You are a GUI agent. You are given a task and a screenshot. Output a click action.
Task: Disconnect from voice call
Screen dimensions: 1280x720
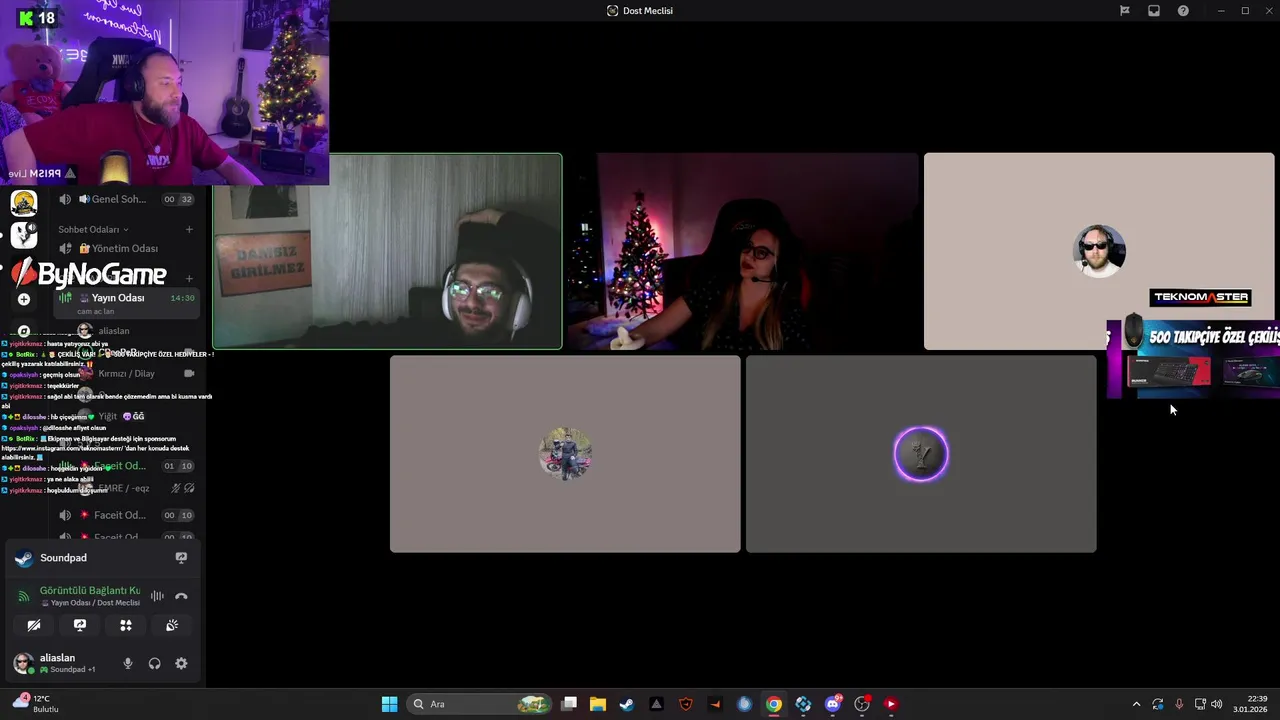(x=181, y=597)
